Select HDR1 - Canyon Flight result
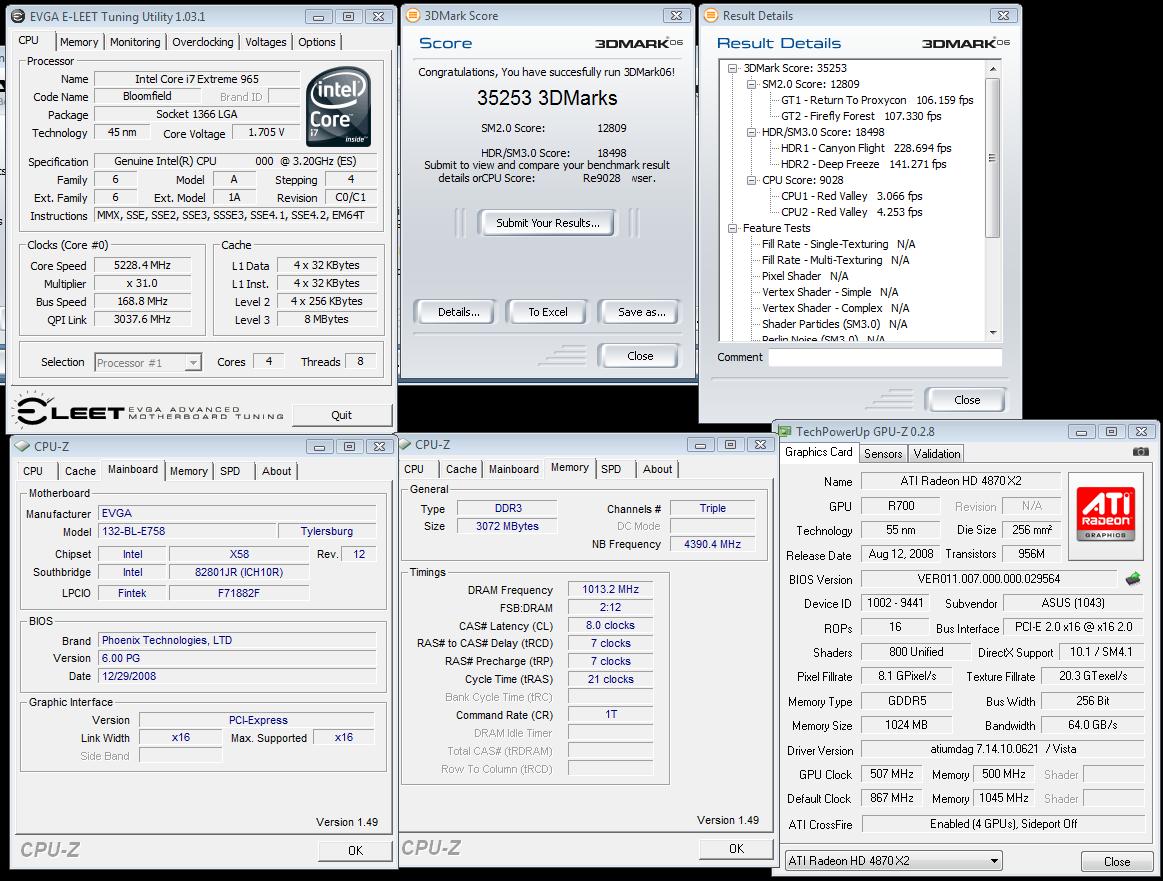 [866, 148]
